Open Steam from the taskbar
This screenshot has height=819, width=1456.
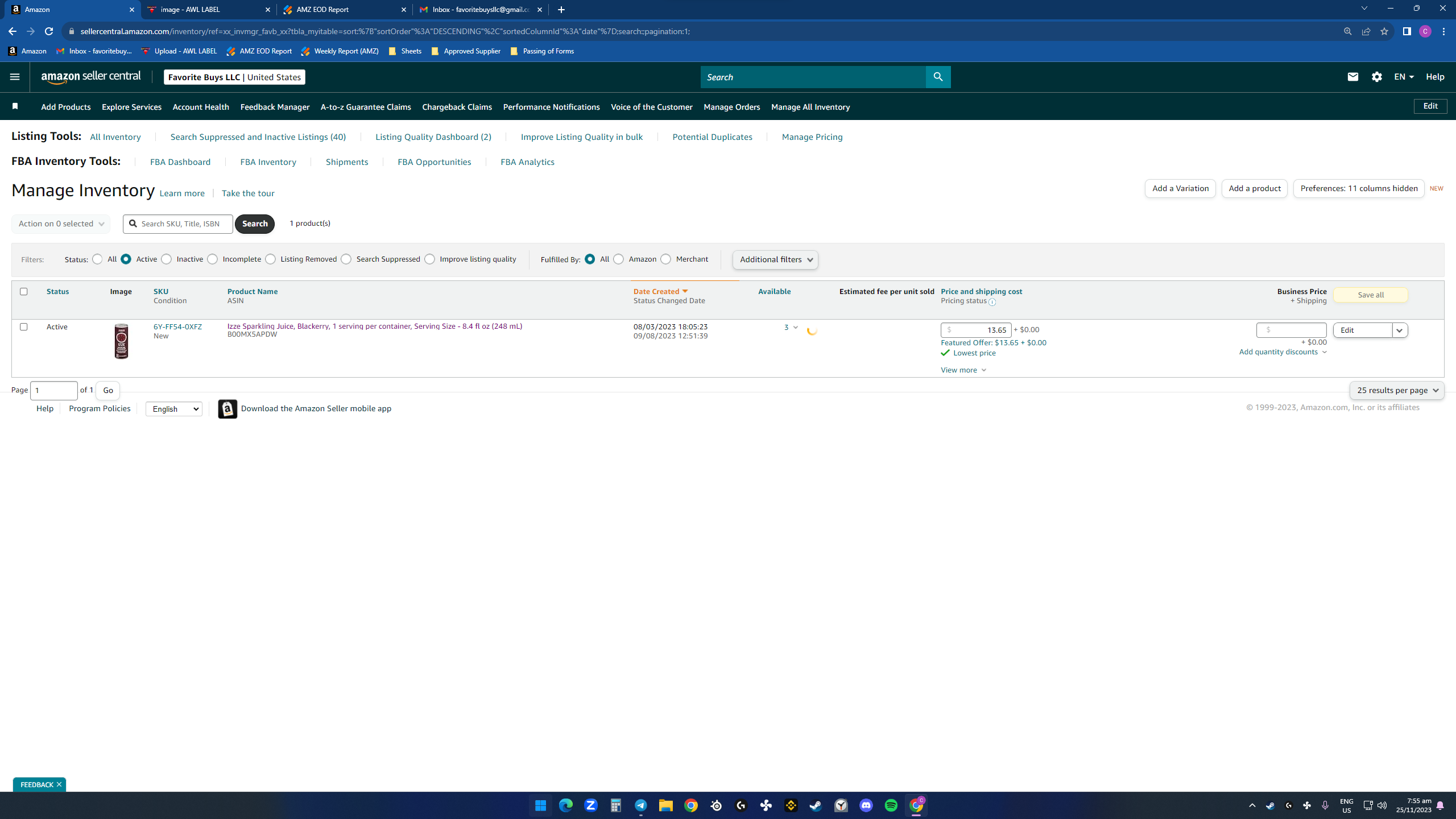point(816,805)
